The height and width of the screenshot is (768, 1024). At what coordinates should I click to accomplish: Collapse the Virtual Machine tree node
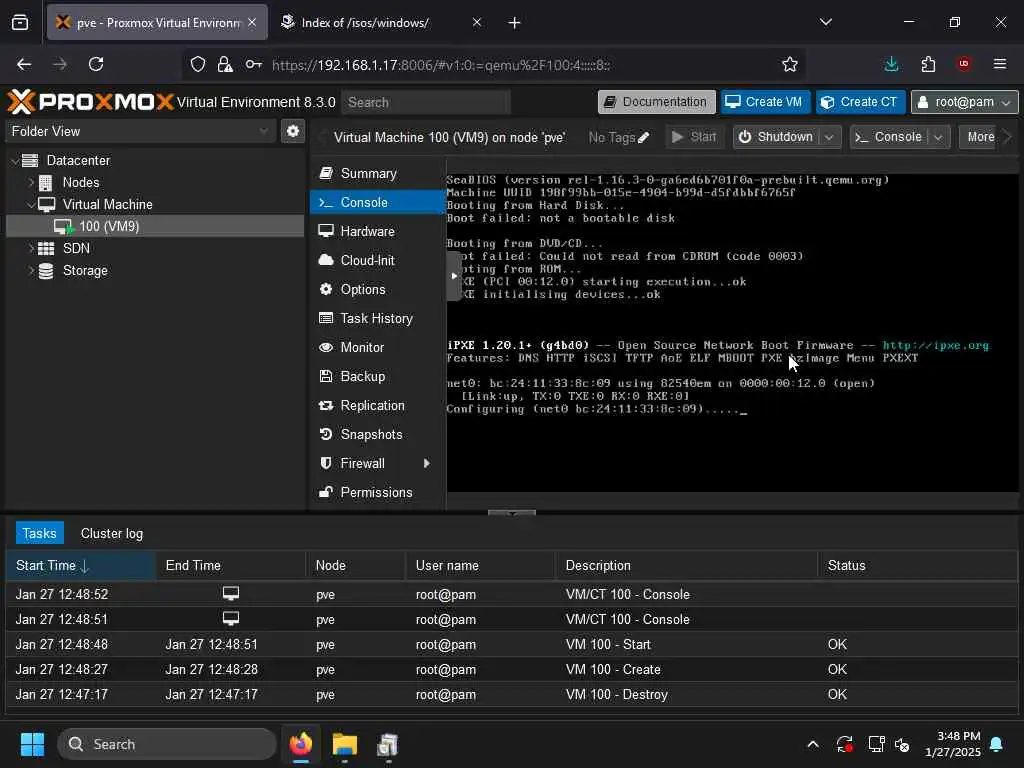tap(31, 204)
